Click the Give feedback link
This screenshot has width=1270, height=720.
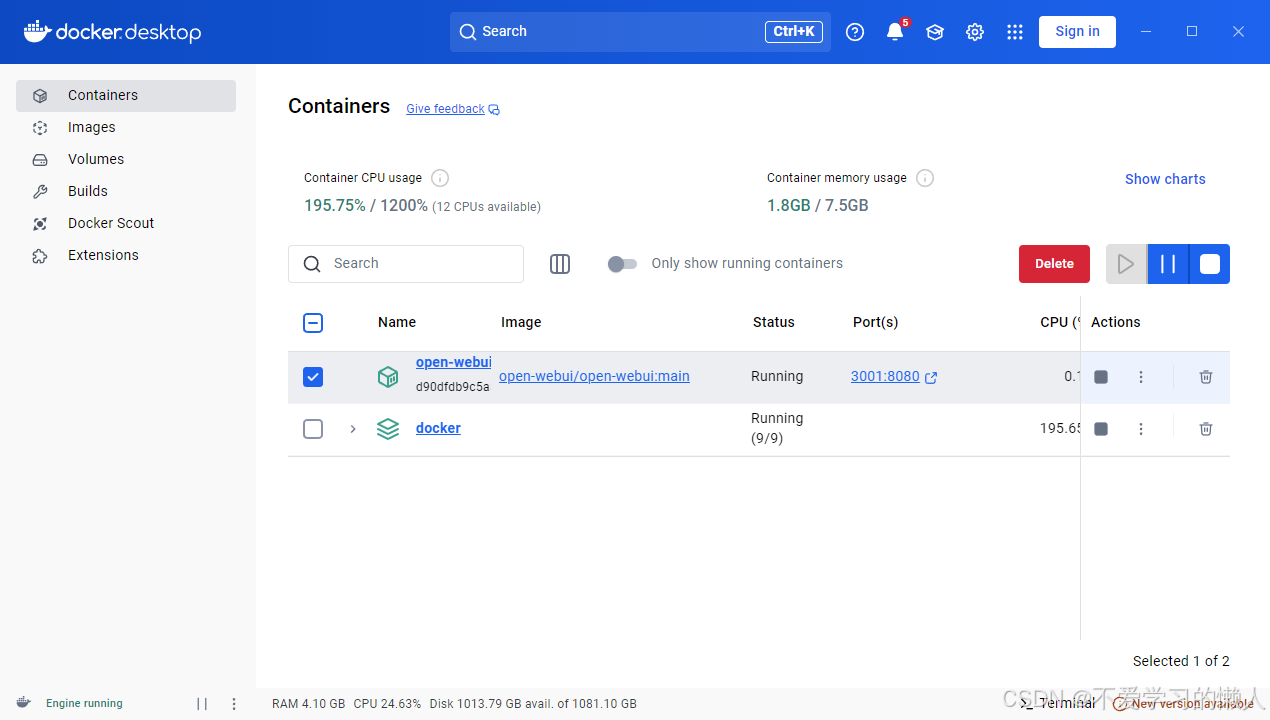tap(445, 109)
